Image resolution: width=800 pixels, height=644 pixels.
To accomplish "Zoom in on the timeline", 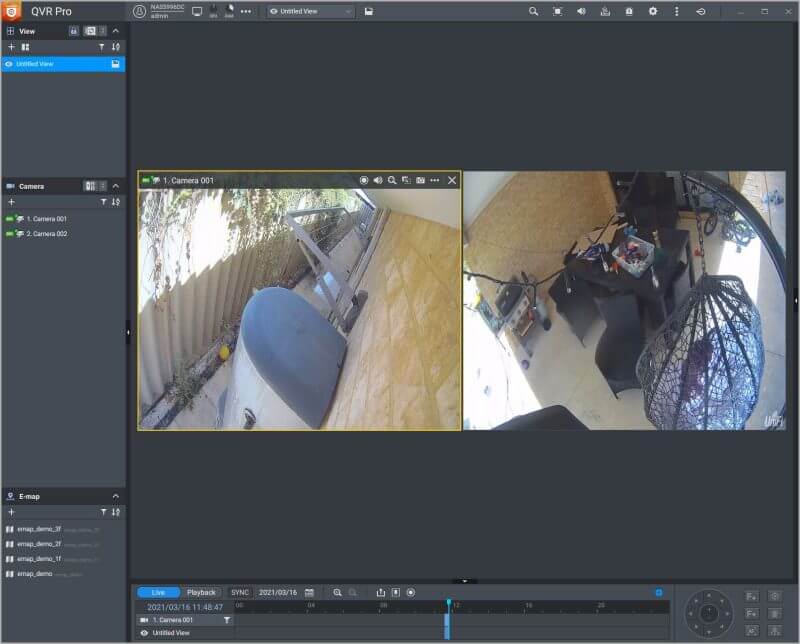I will [x=337, y=593].
